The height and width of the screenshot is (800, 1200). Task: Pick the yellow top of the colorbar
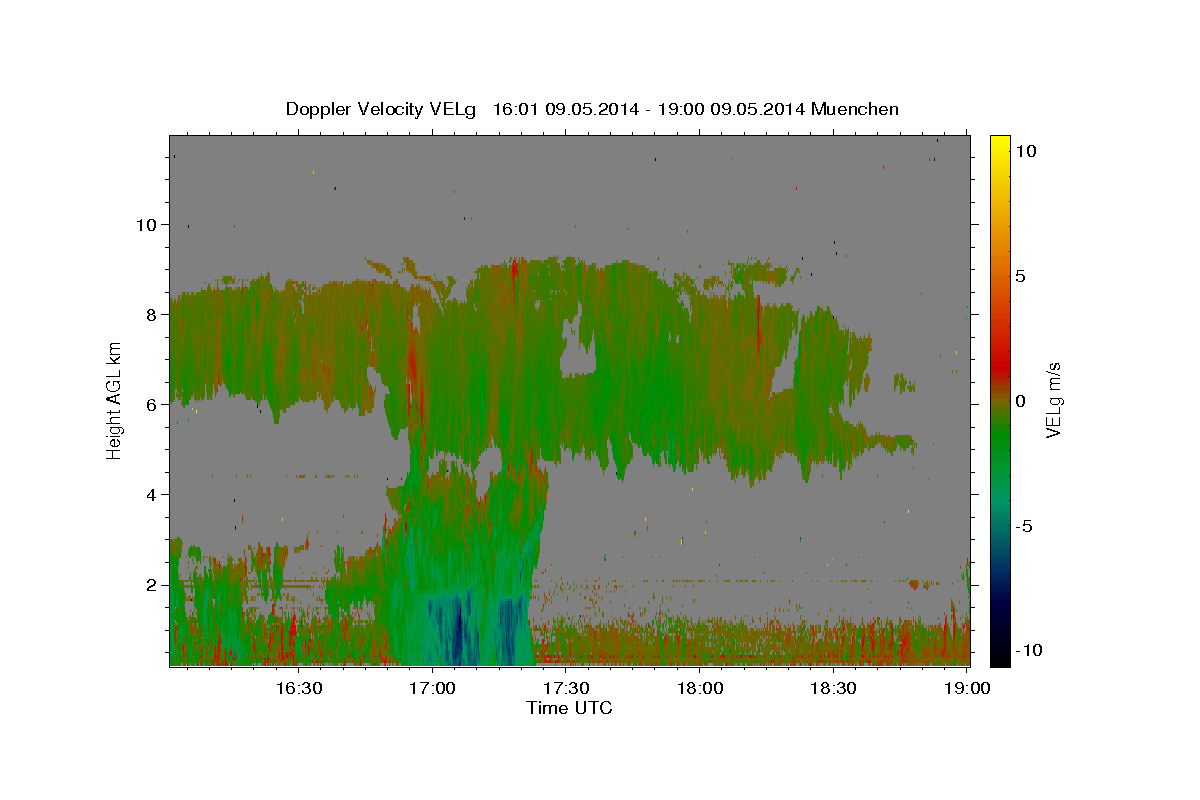pyautogui.click(x=999, y=143)
